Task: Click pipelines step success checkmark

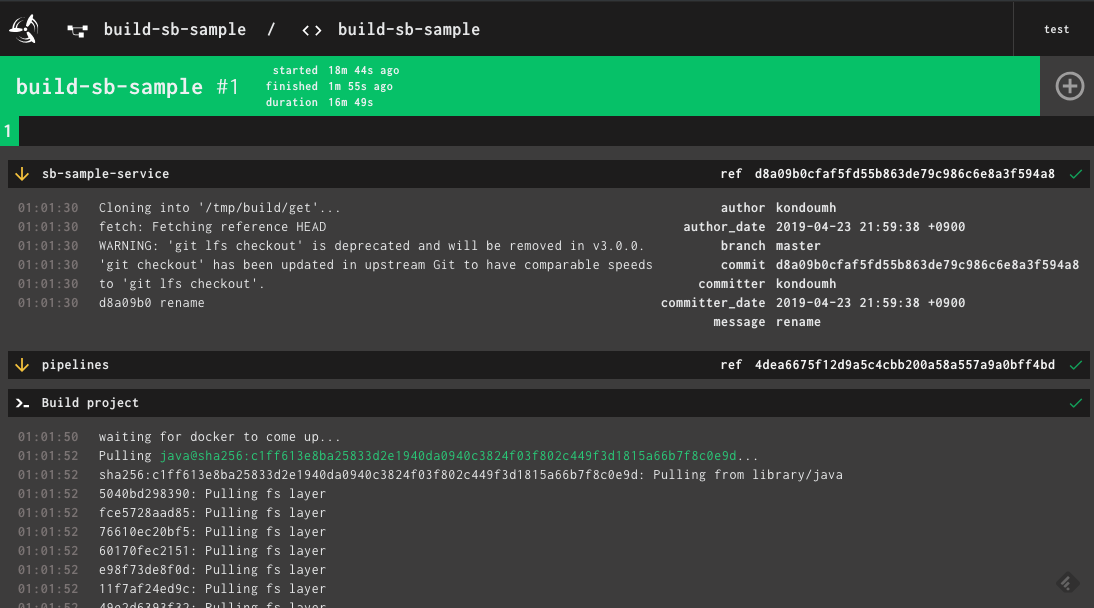Action: pyautogui.click(x=1076, y=365)
